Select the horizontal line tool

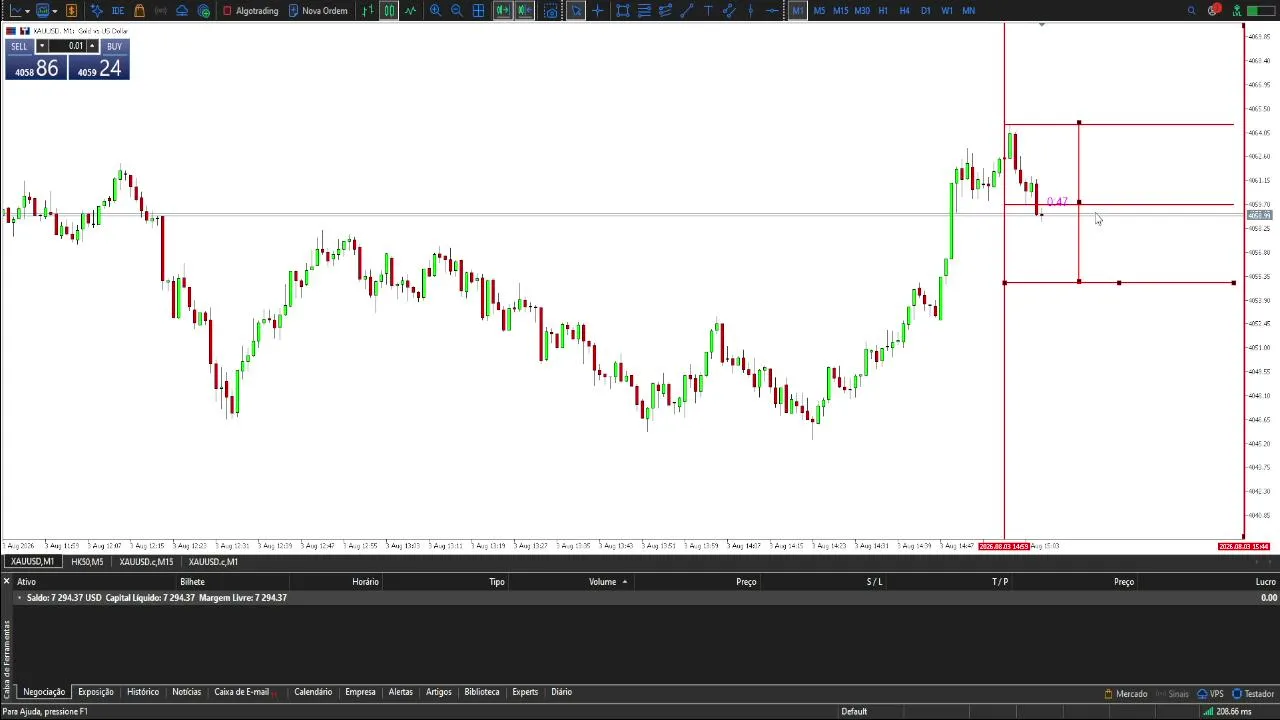tap(772, 10)
